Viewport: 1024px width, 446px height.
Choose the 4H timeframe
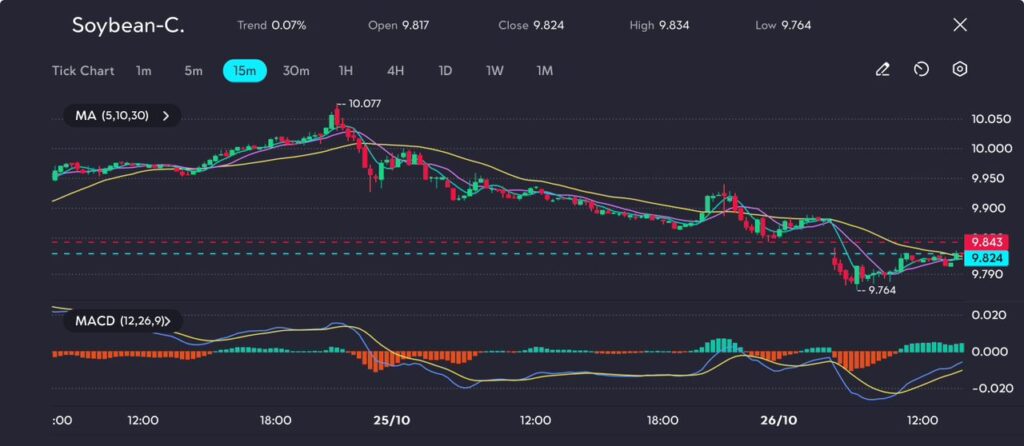click(x=395, y=71)
